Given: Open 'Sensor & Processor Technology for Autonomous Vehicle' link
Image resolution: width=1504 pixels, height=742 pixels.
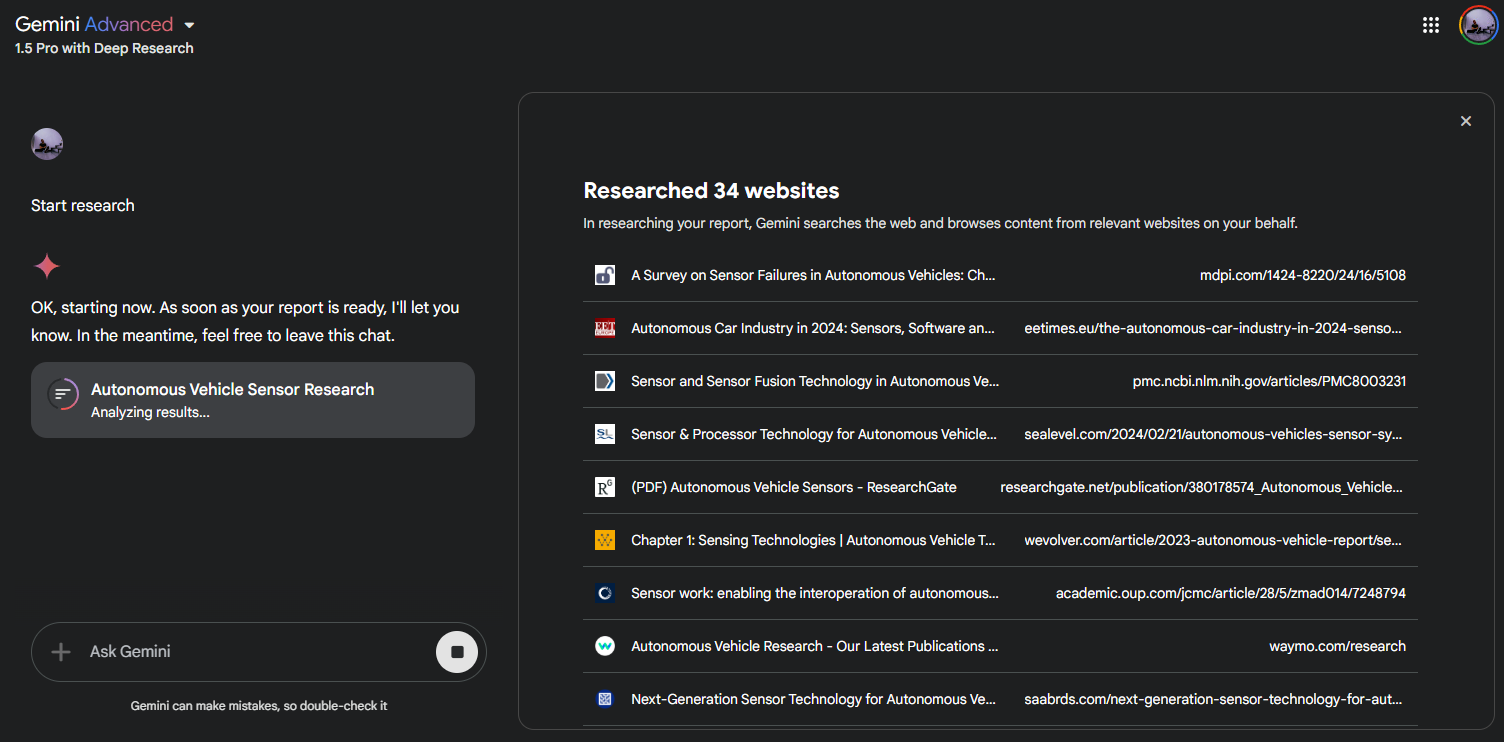Looking at the screenshot, I should [x=814, y=434].
